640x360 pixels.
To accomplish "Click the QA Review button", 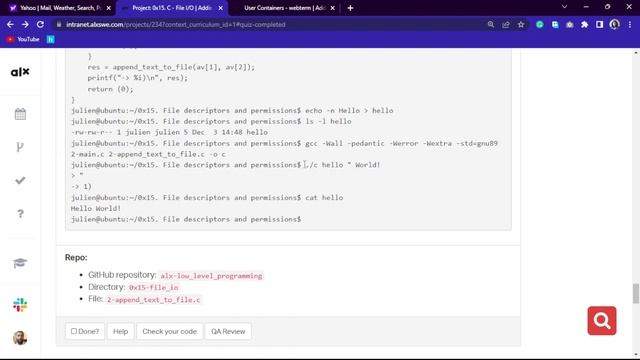I will pyautogui.click(x=228, y=331).
